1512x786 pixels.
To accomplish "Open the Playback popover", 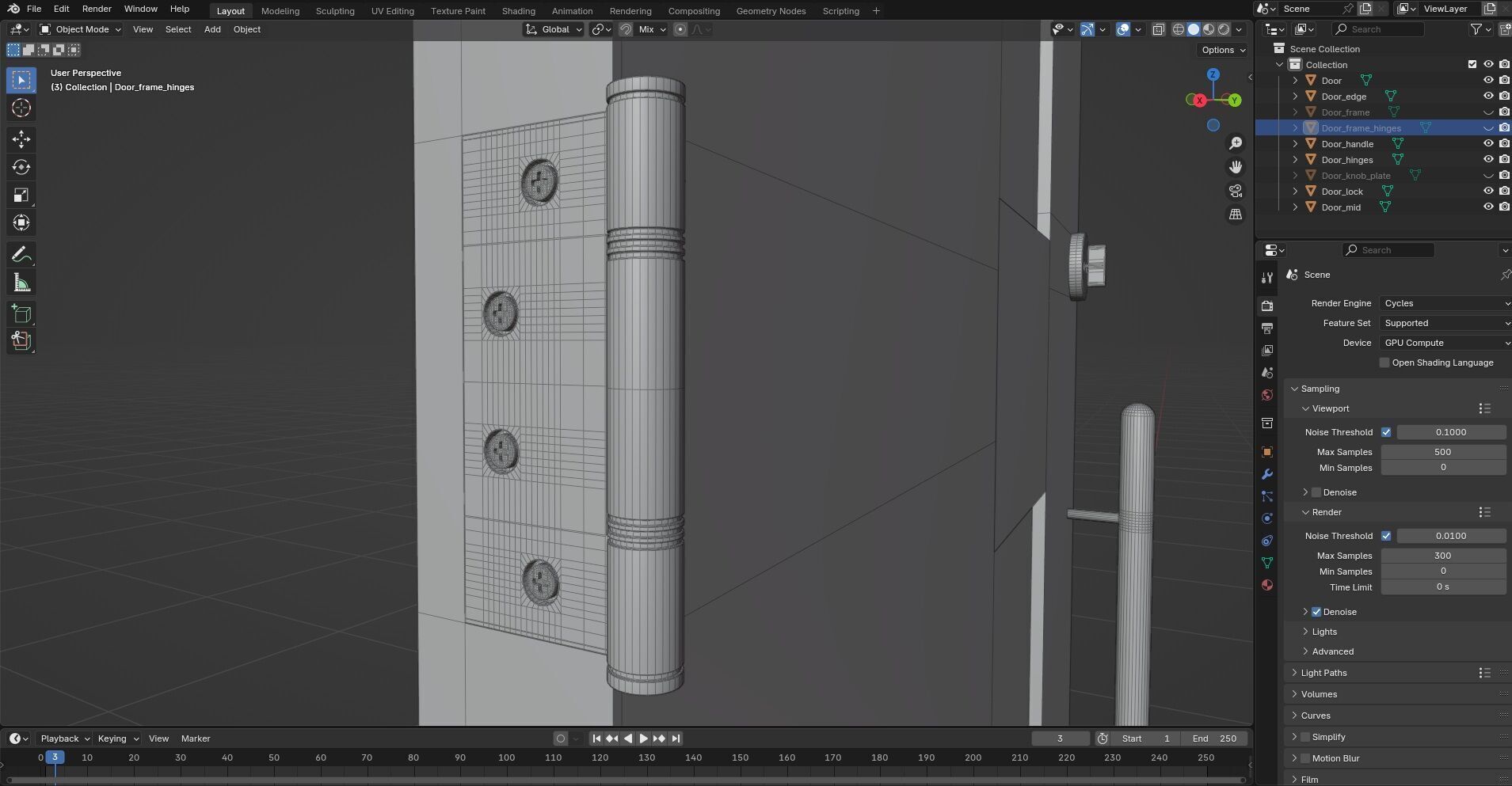I will 64,739.
